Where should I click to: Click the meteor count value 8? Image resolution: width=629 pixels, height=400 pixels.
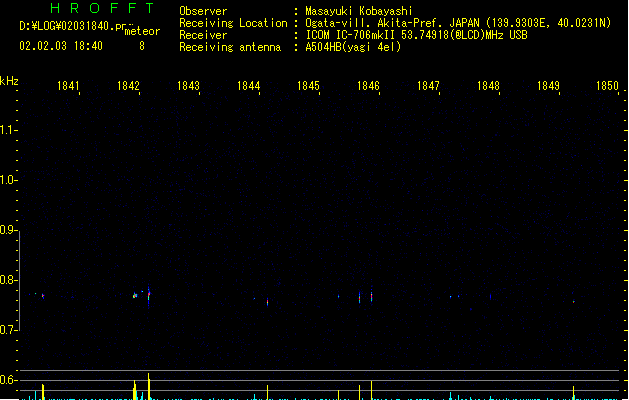click(x=142, y=46)
